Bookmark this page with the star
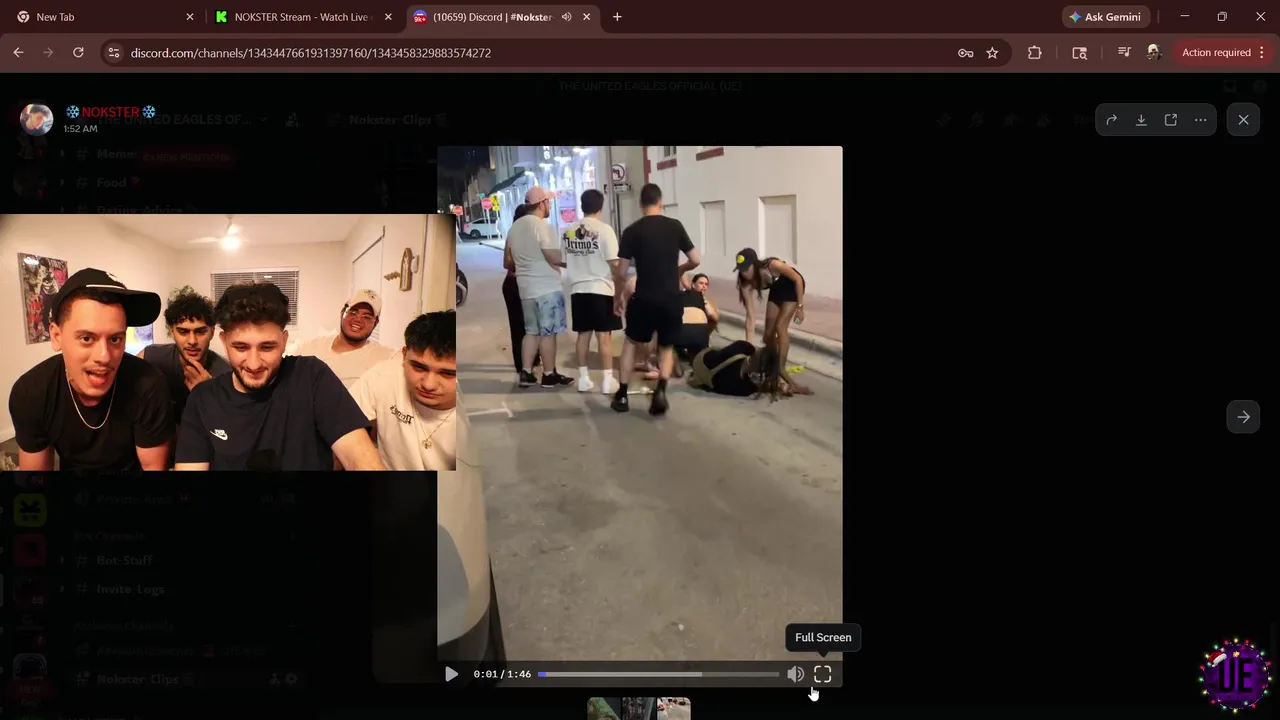 [992, 53]
